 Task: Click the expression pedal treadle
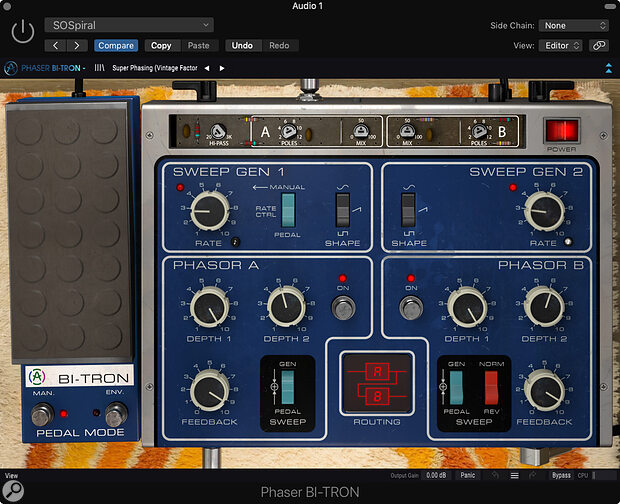click(x=68, y=232)
